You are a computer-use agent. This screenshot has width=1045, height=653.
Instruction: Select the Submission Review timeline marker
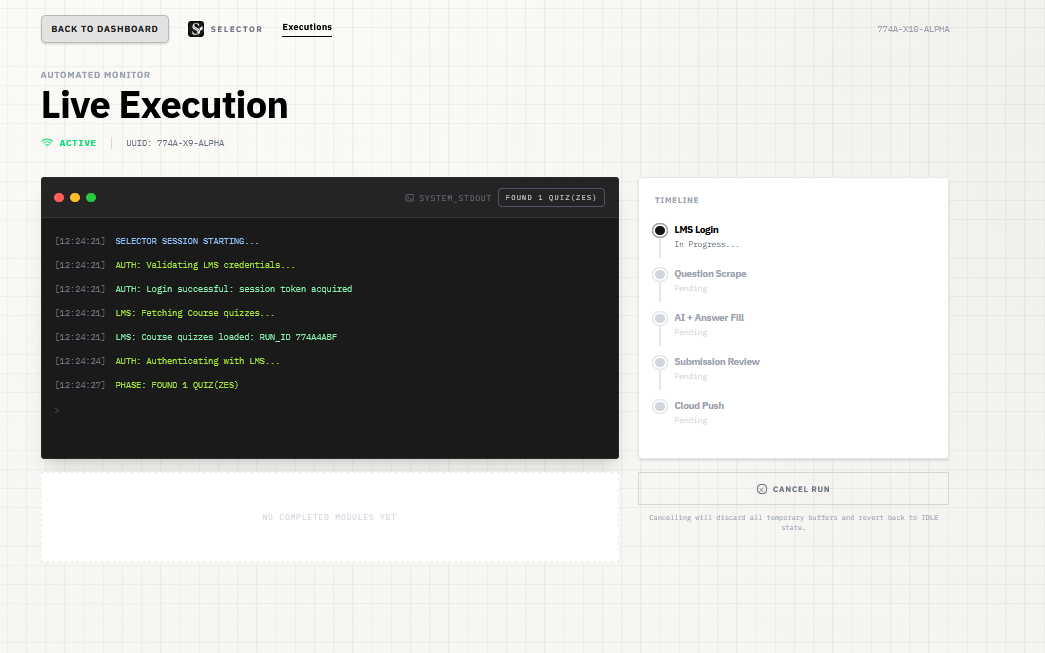click(x=660, y=362)
